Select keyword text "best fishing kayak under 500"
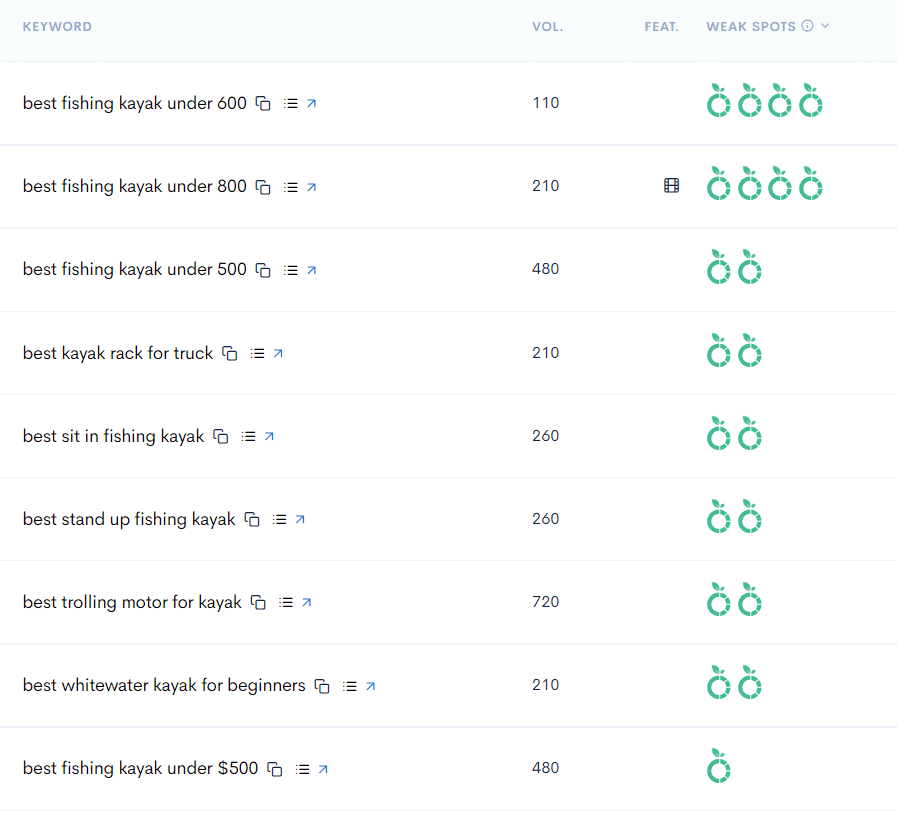The height and width of the screenshot is (816, 897). 133,269
